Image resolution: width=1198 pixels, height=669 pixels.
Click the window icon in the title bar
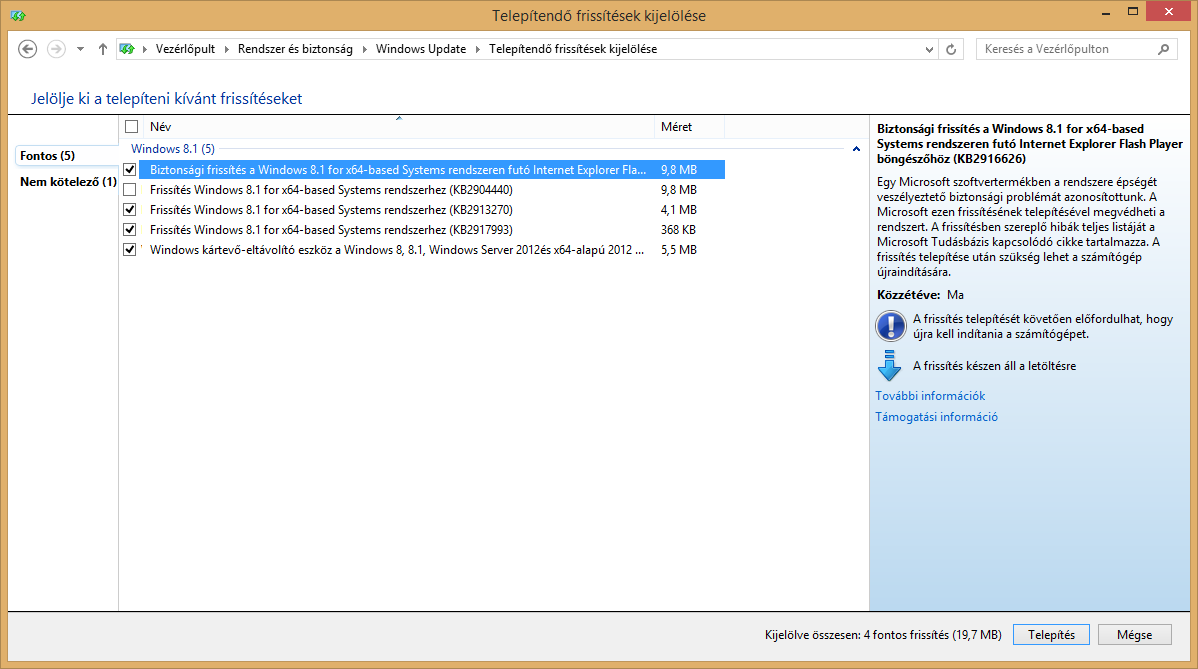[18, 15]
